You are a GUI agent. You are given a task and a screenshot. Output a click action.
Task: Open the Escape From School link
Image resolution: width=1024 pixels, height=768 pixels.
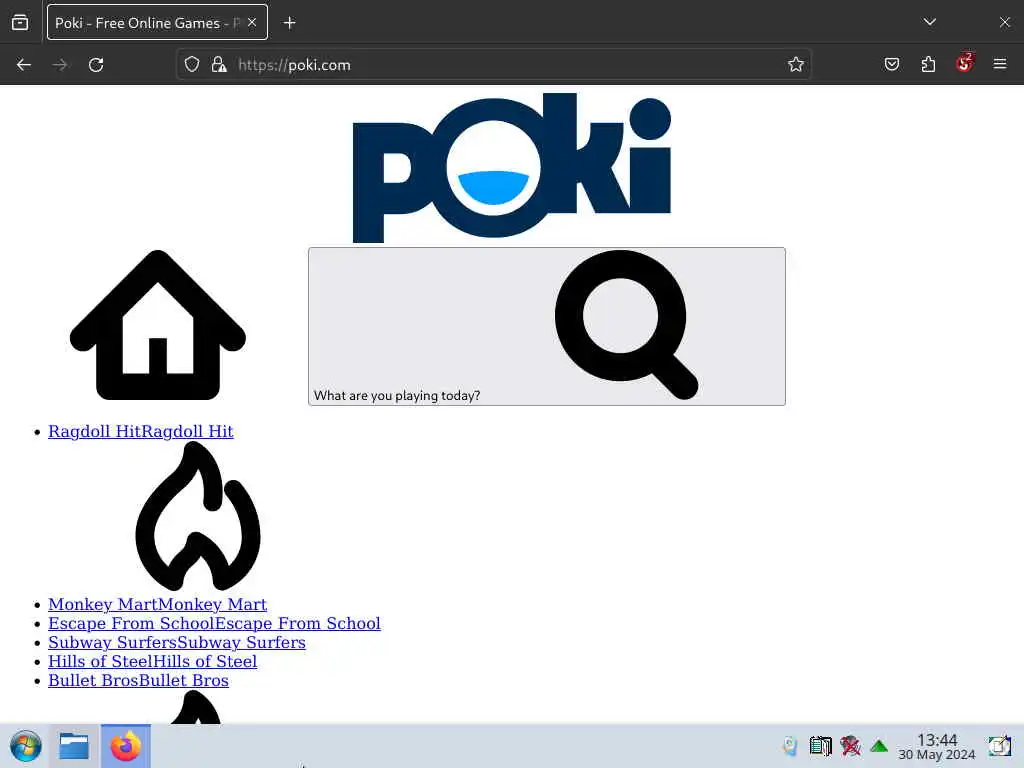coord(214,624)
